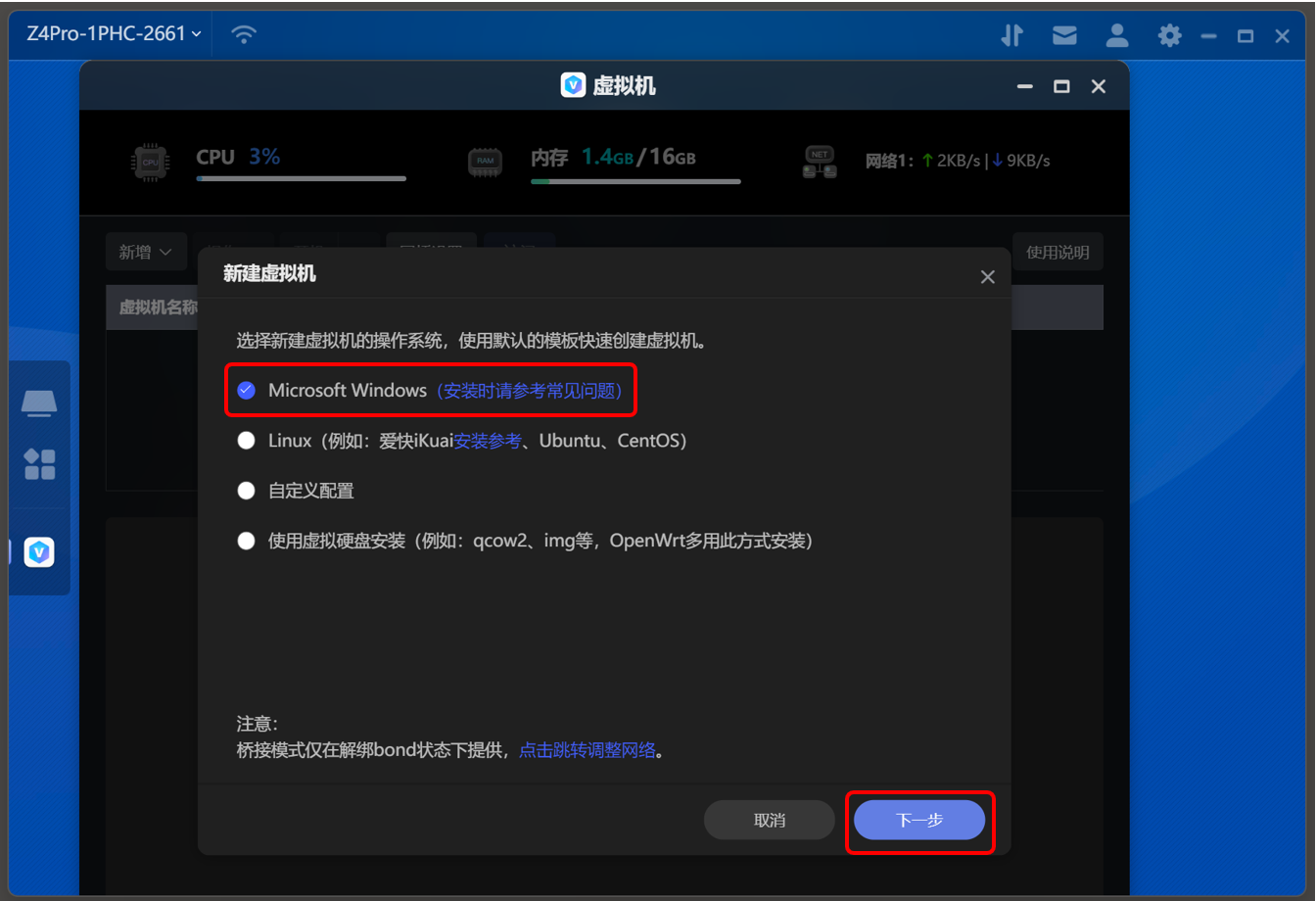The height and width of the screenshot is (901, 1316).
Task: Close the 新建虚拟机 dialog
Action: [x=987, y=276]
